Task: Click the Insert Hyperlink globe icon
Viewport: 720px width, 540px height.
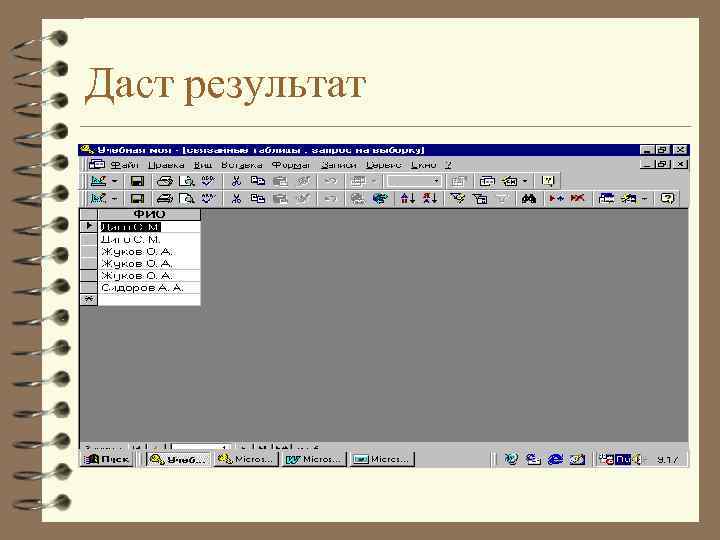Action: [380, 198]
